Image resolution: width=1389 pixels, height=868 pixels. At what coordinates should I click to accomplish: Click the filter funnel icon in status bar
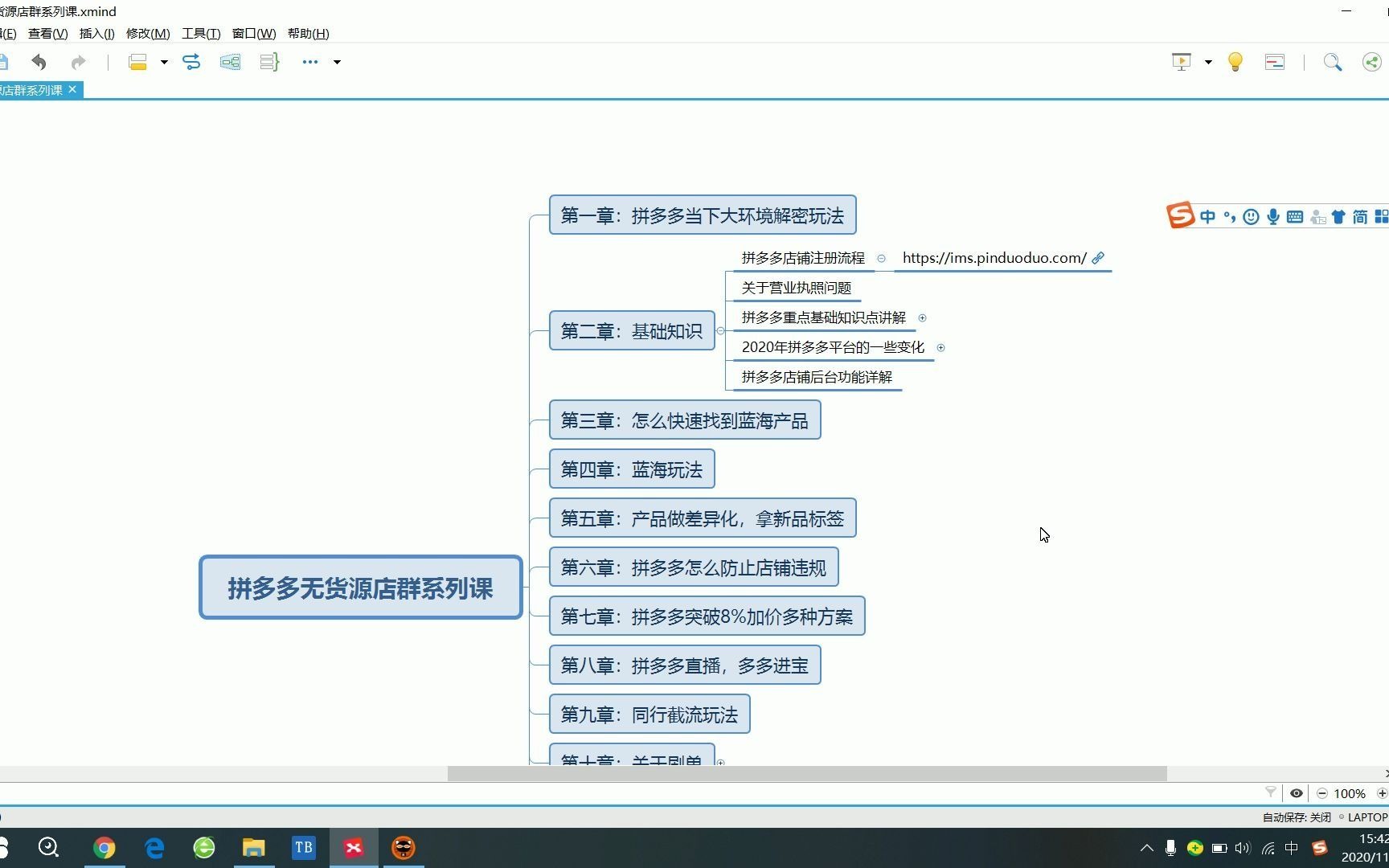[x=1271, y=792]
